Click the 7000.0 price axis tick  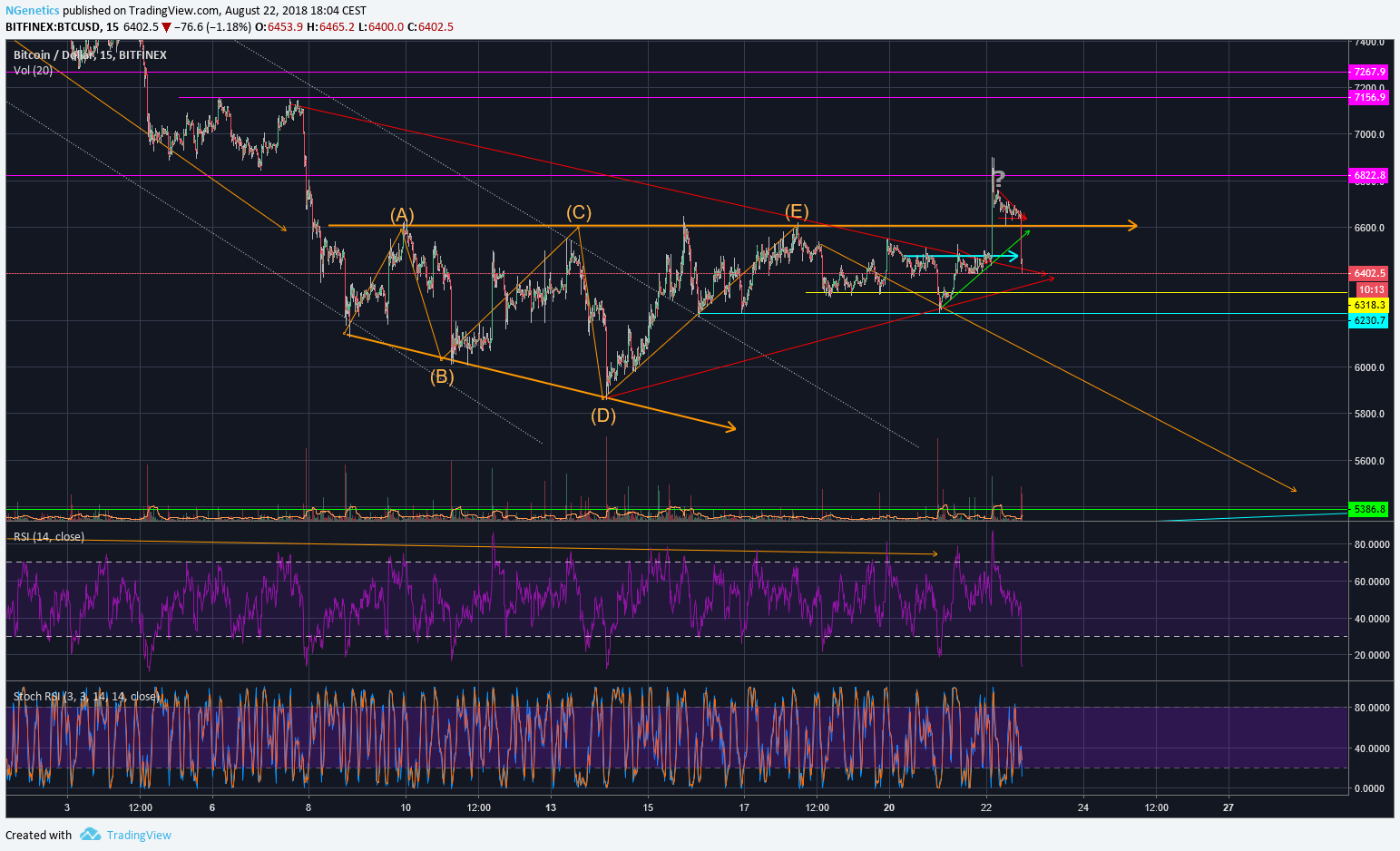tap(1369, 134)
